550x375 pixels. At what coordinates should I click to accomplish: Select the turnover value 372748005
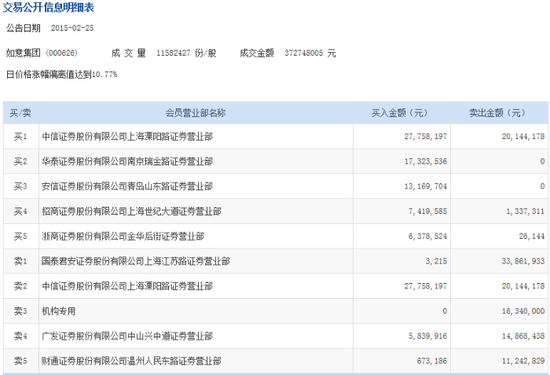(x=304, y=53)
